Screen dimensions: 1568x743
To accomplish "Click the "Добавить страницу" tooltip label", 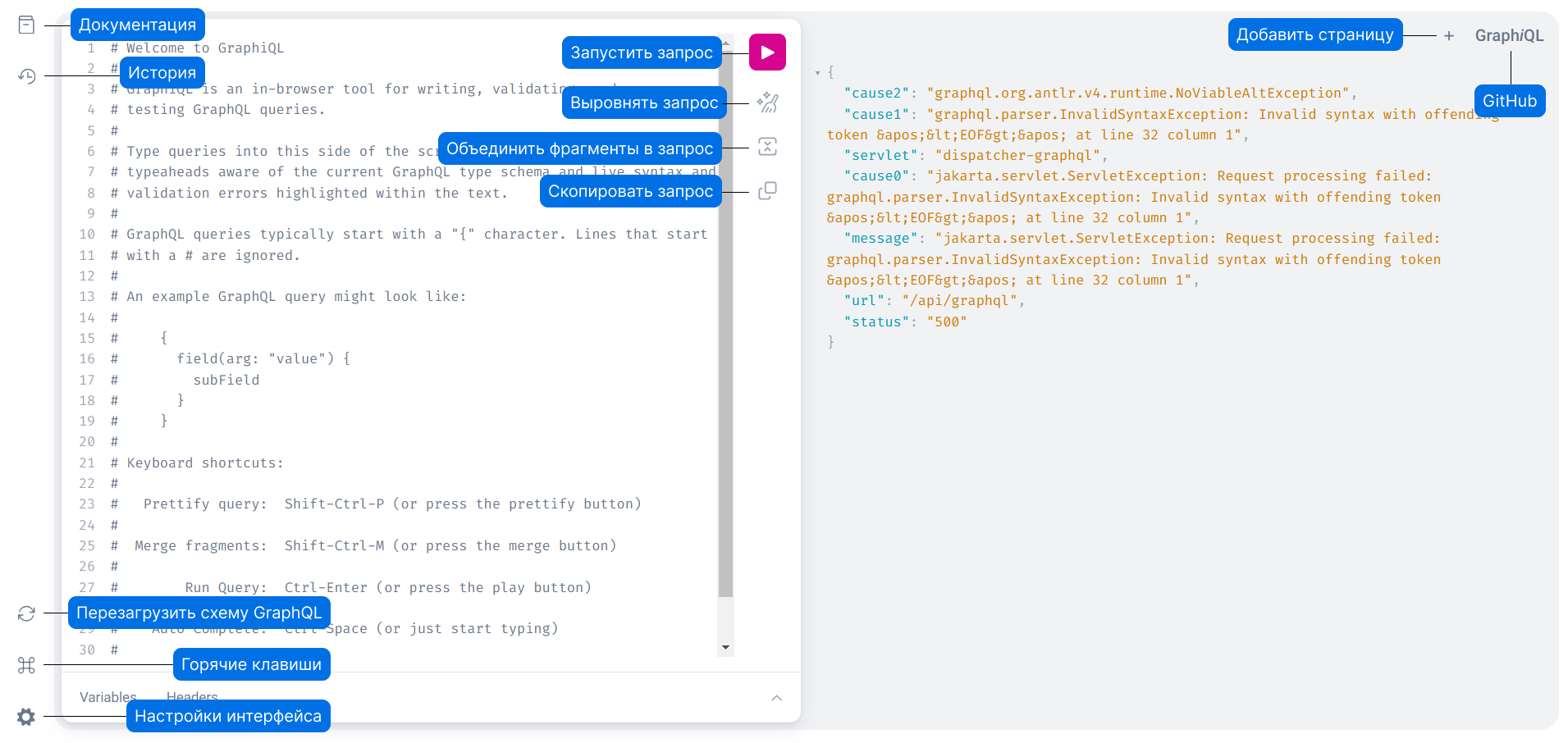I will (1314, 35).
